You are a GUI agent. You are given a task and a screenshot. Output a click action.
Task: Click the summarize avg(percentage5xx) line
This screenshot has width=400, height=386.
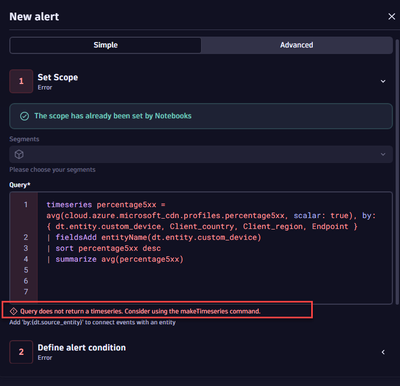115,259
